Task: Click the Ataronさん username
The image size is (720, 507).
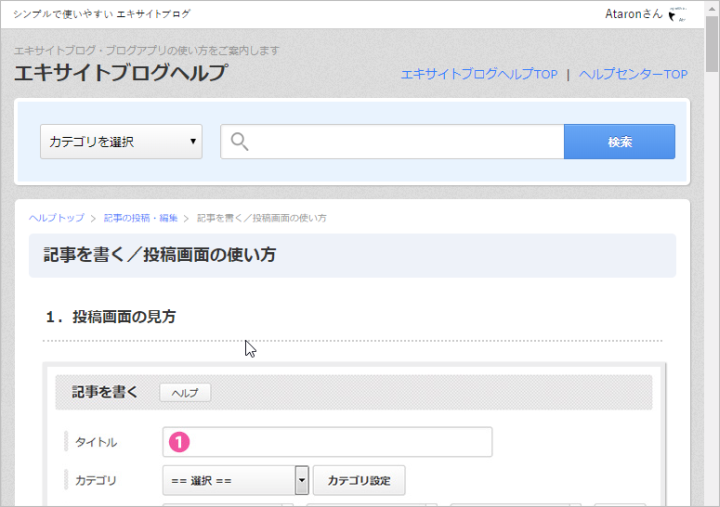Action: [634, 14]
